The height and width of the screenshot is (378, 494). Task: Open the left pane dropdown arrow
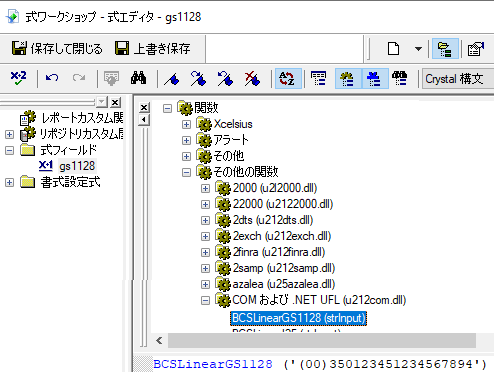pyautogui.click(x=102, y=102)
